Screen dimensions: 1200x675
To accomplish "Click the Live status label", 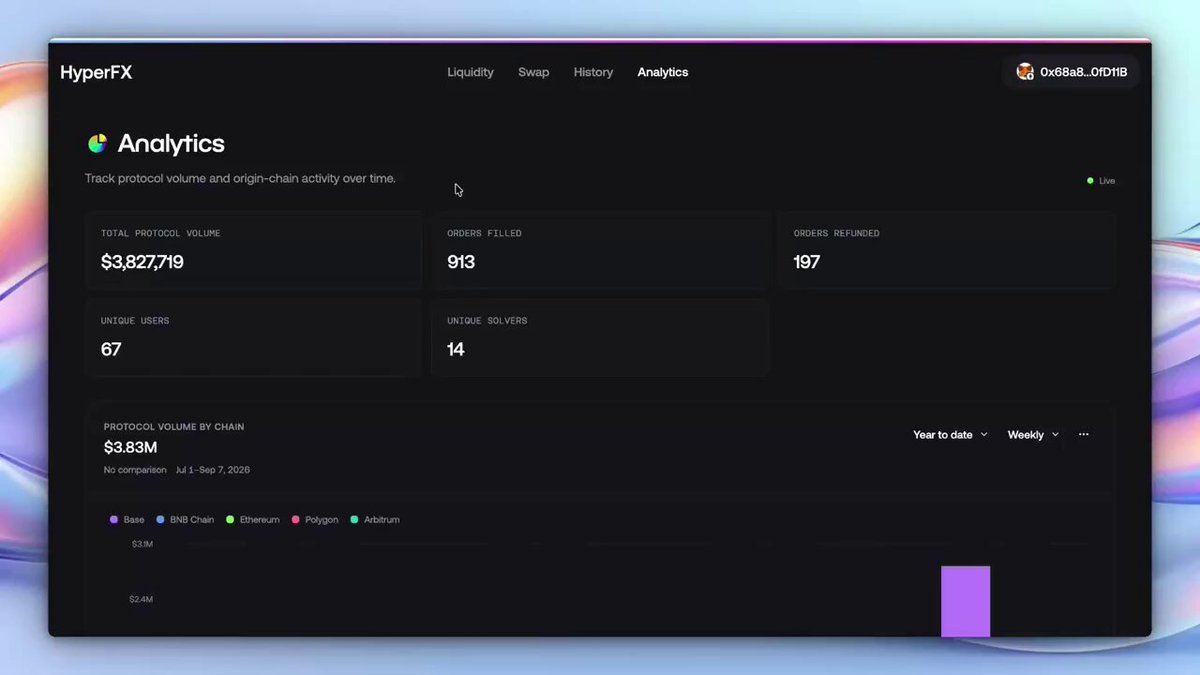I will [1107, 181].
